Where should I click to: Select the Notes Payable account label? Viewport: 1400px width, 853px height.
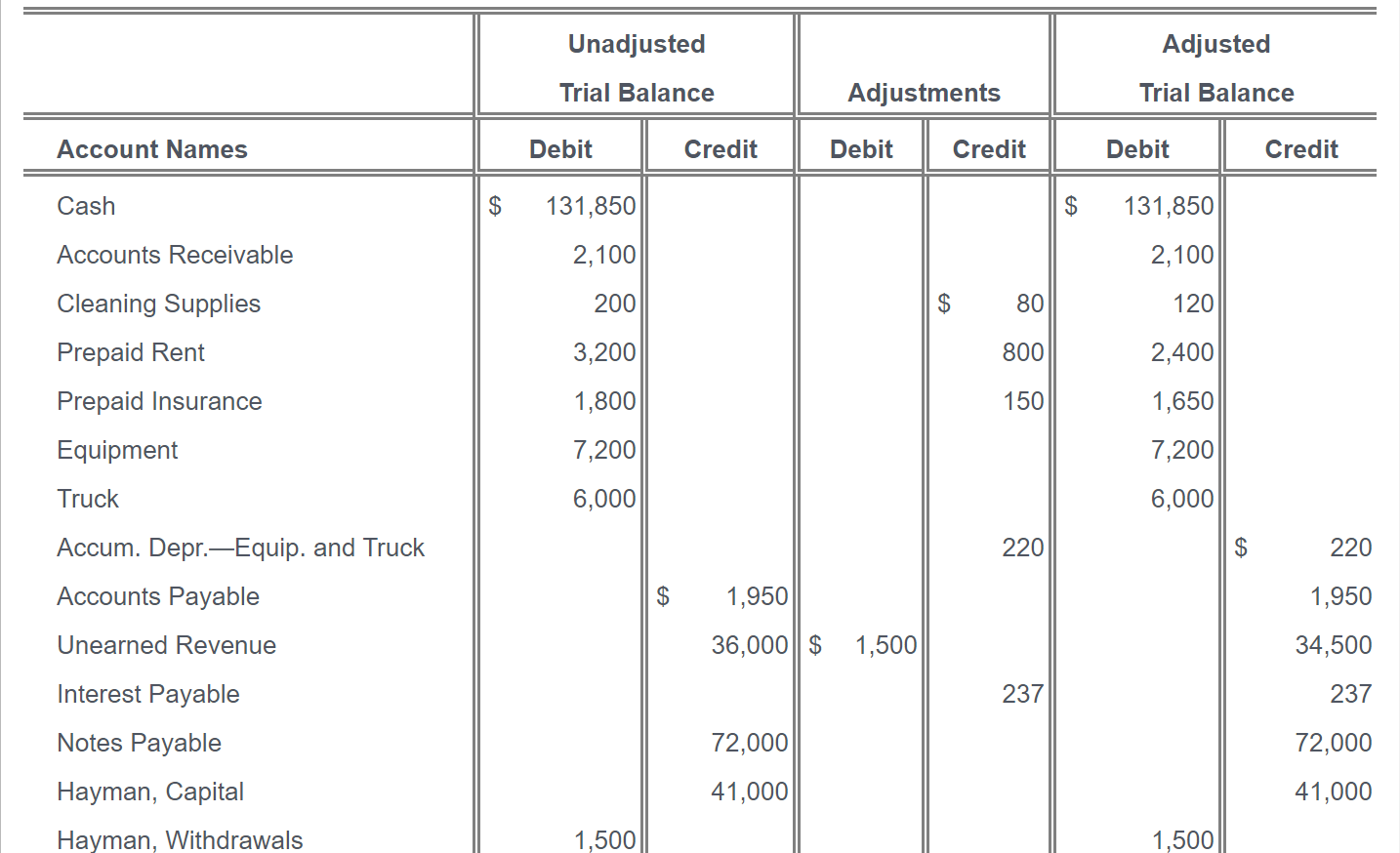coord(139,743)
